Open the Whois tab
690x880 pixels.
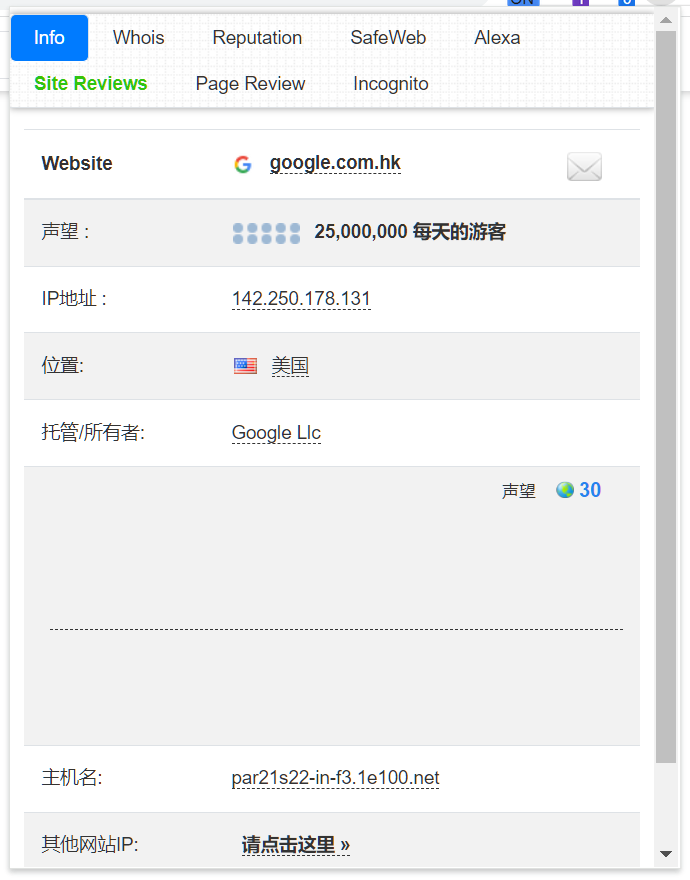coord(139,38)
